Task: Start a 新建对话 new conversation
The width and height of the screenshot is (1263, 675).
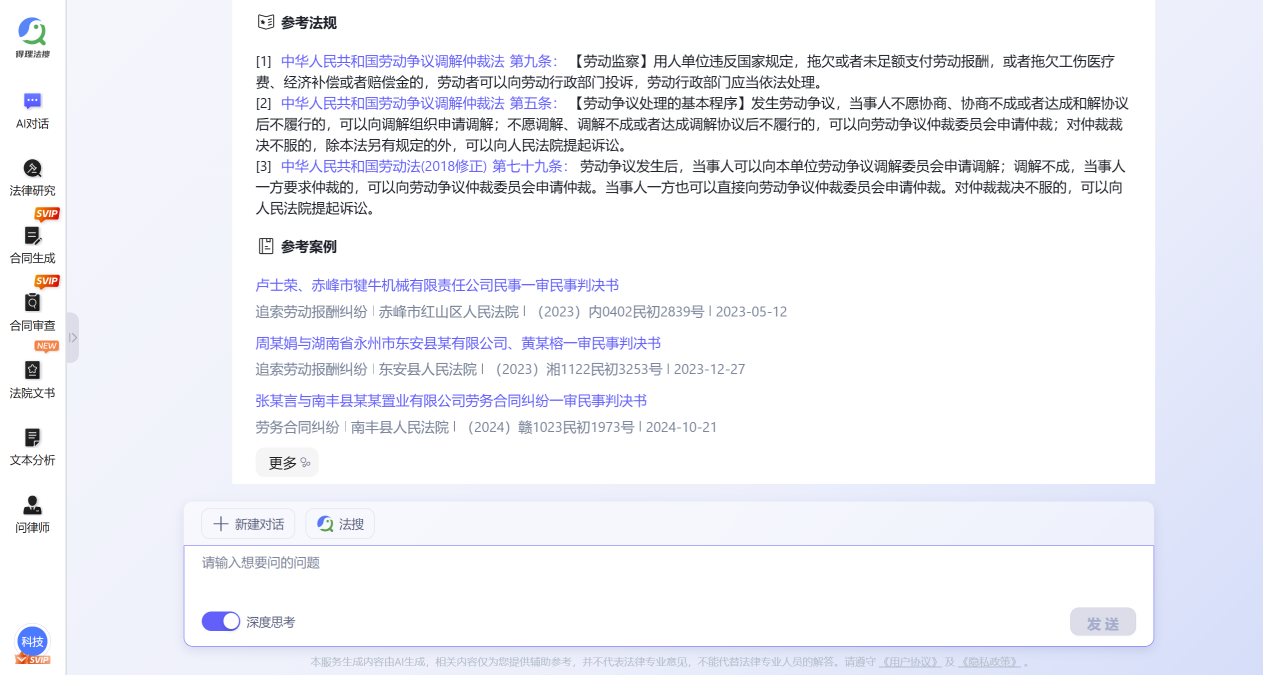Action: [247, 523]
